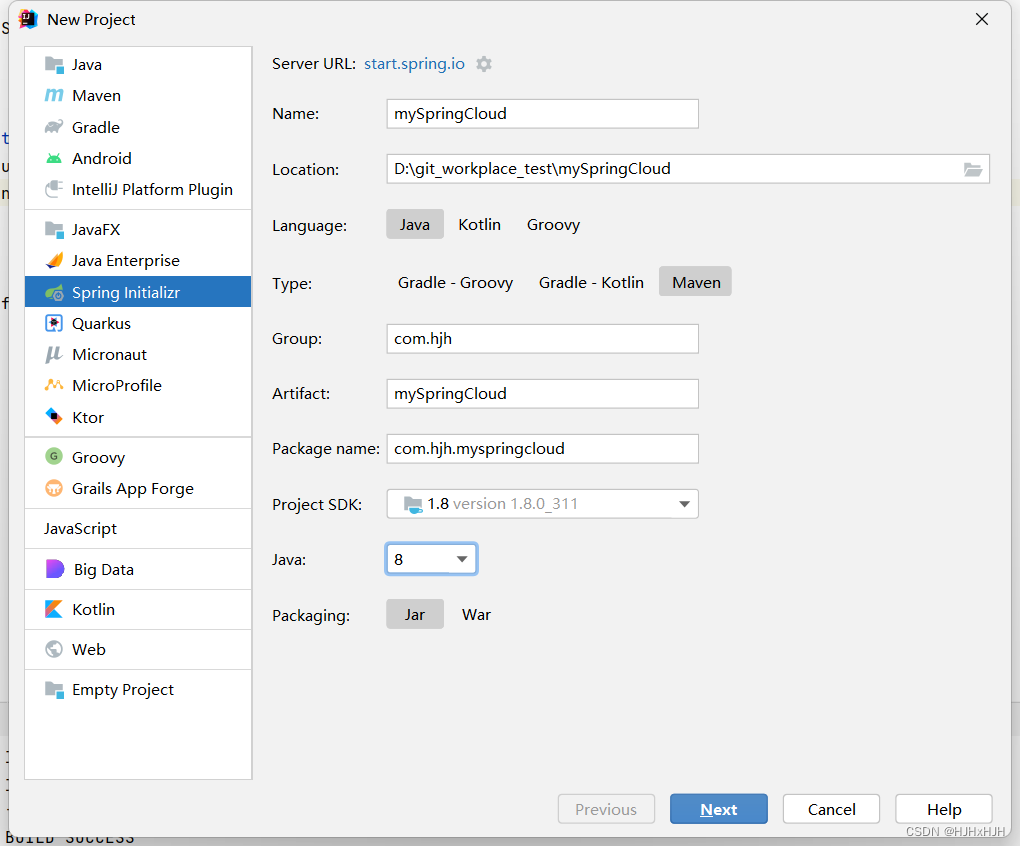Select Groovy as the language
Image resolution: width=1020 pixels, height=846 pixels.
(x=554, y=224)
